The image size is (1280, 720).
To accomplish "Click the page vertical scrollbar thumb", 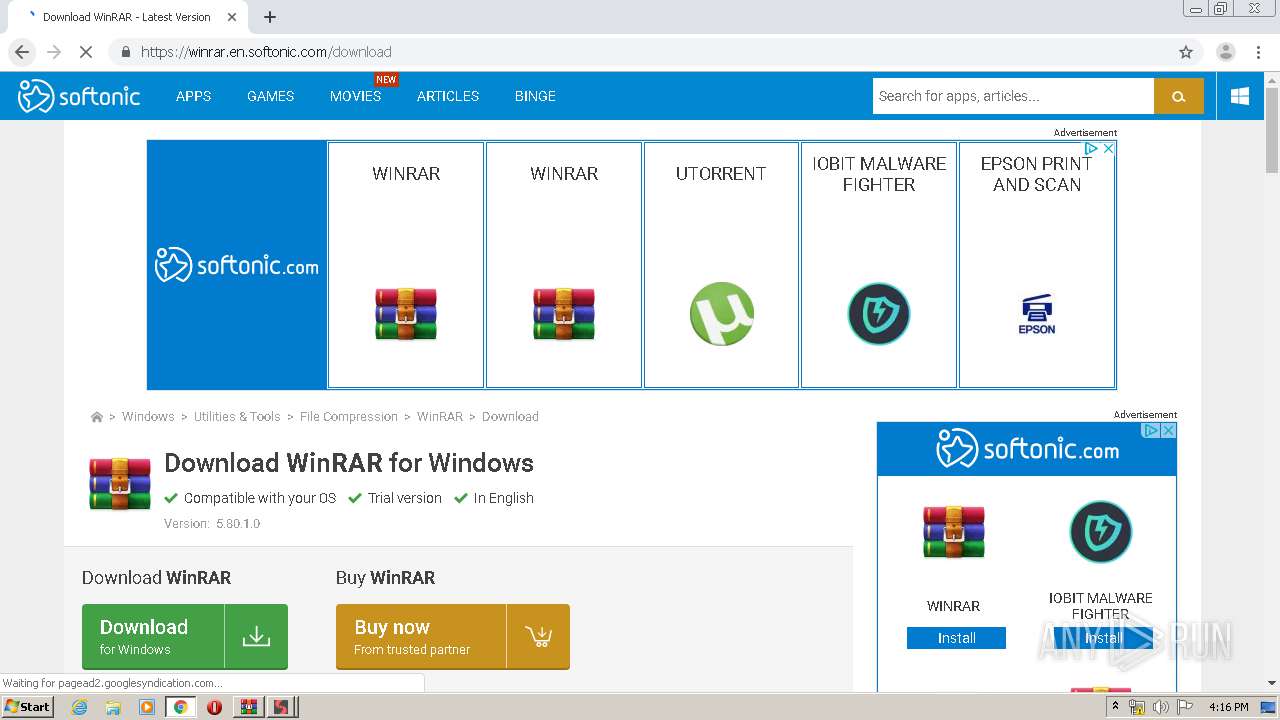I will click(x=1272, y=130).
